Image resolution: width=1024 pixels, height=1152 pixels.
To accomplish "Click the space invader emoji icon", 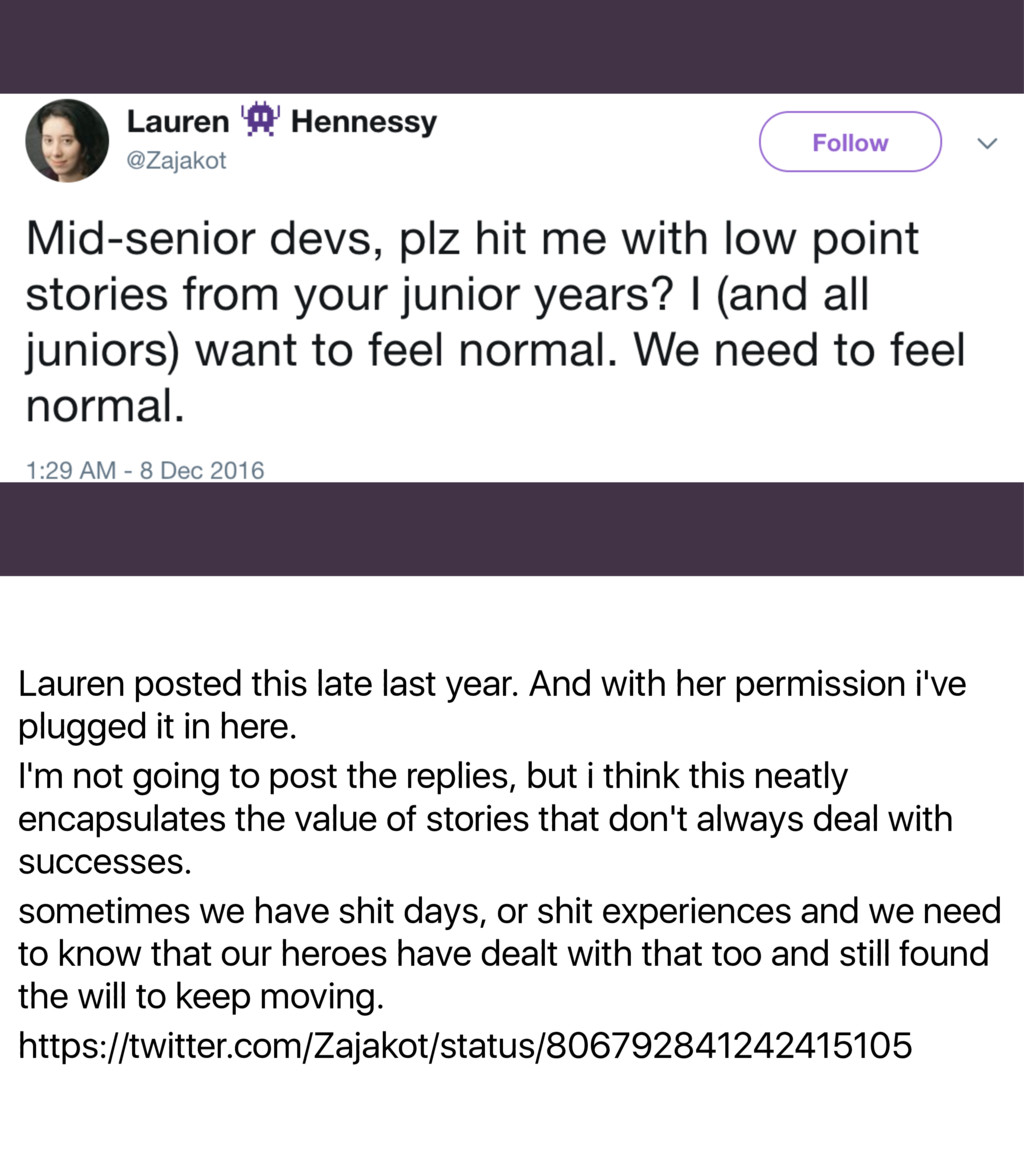I will click(x=260, y=120).
